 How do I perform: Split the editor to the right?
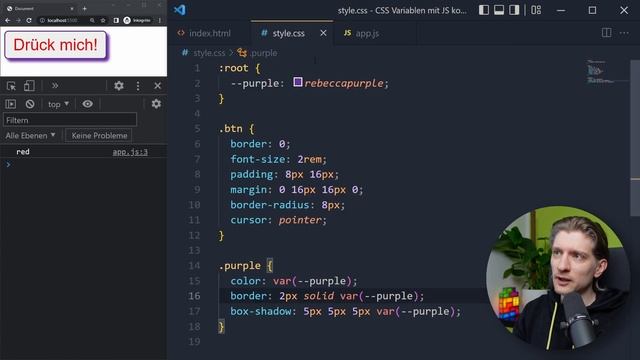coord(607,33)
